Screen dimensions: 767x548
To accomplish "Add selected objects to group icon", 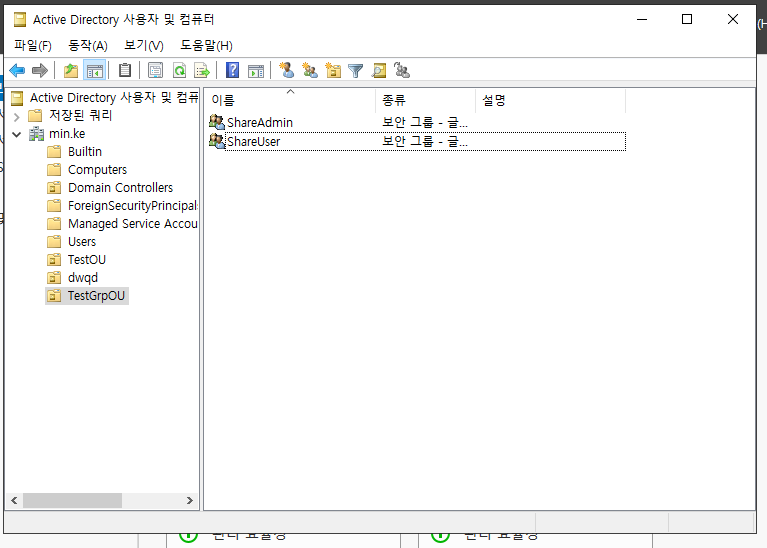I will click(402, 70).
